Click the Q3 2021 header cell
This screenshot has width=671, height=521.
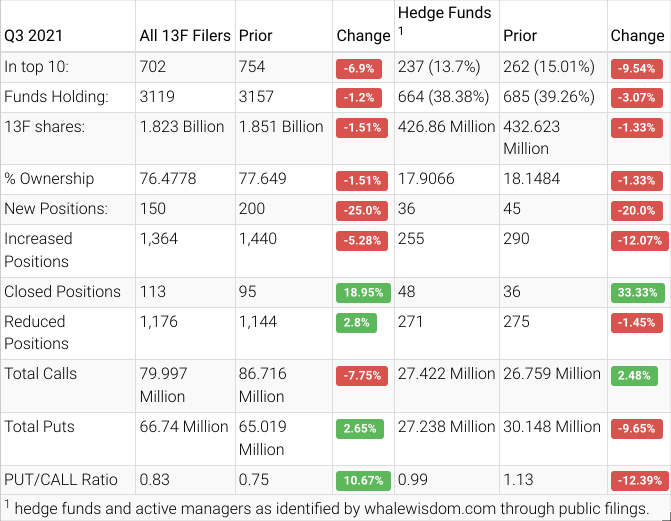point(33,35)
